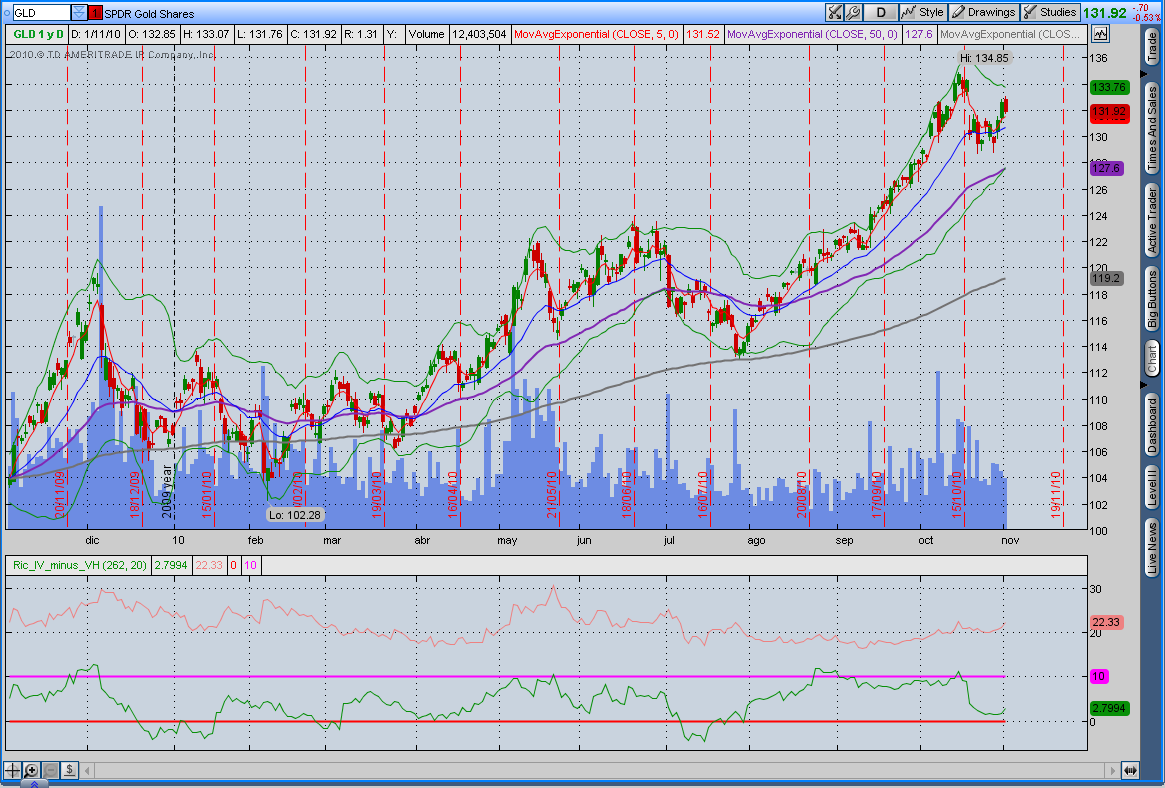Click the scroll-to-end icon at bottom right
Viewport: 1165px width, 788px height.
(1129, 771)
